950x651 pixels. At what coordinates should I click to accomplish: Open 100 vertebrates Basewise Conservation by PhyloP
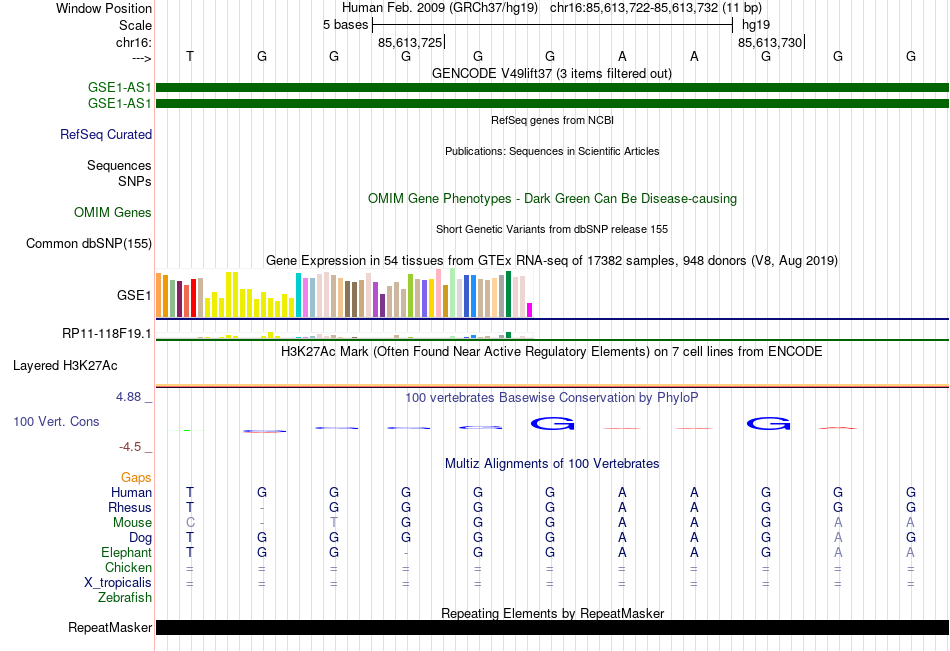coord(552,398)
